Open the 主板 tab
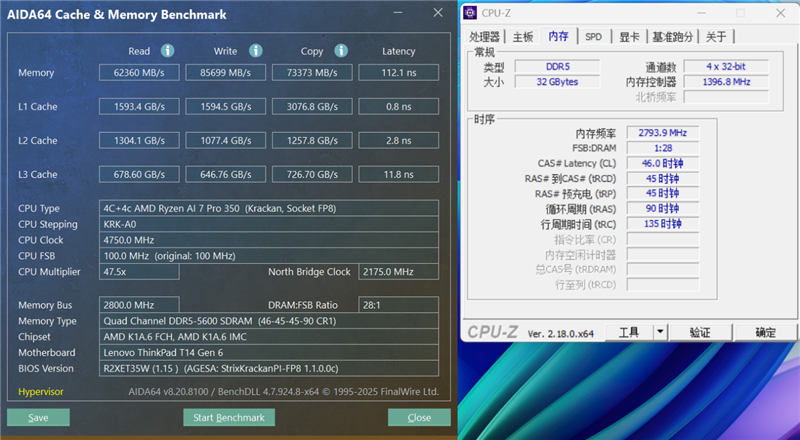The width and height of the screenshot is (800, 440). tap(523, 37)
